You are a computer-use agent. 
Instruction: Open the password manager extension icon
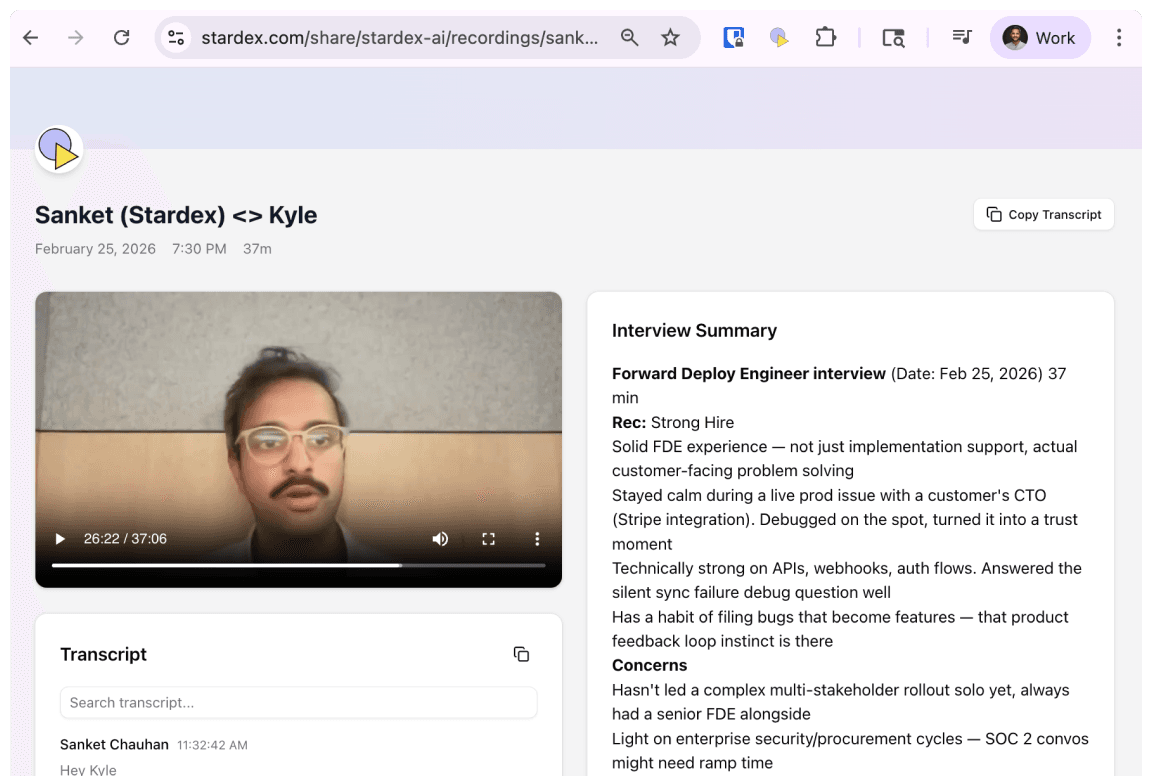click(733, 37)
